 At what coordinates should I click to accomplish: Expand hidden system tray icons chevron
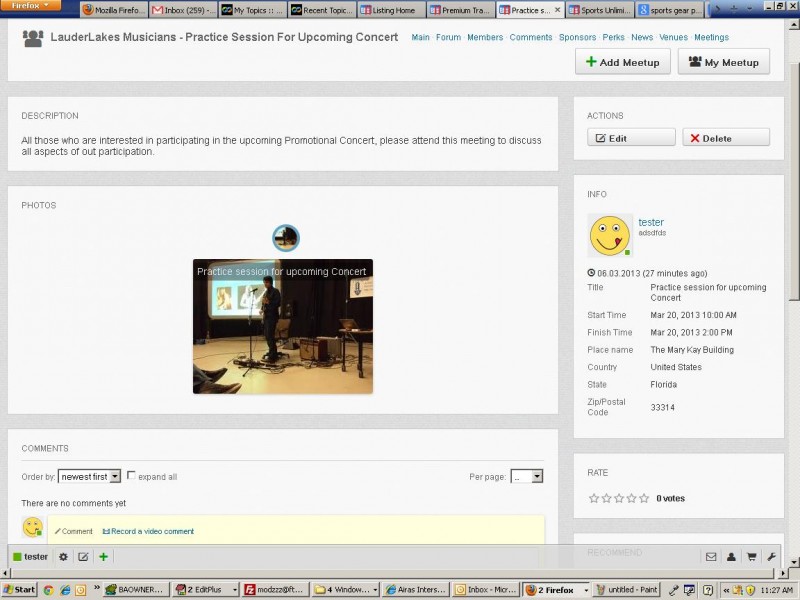point(726,590)
